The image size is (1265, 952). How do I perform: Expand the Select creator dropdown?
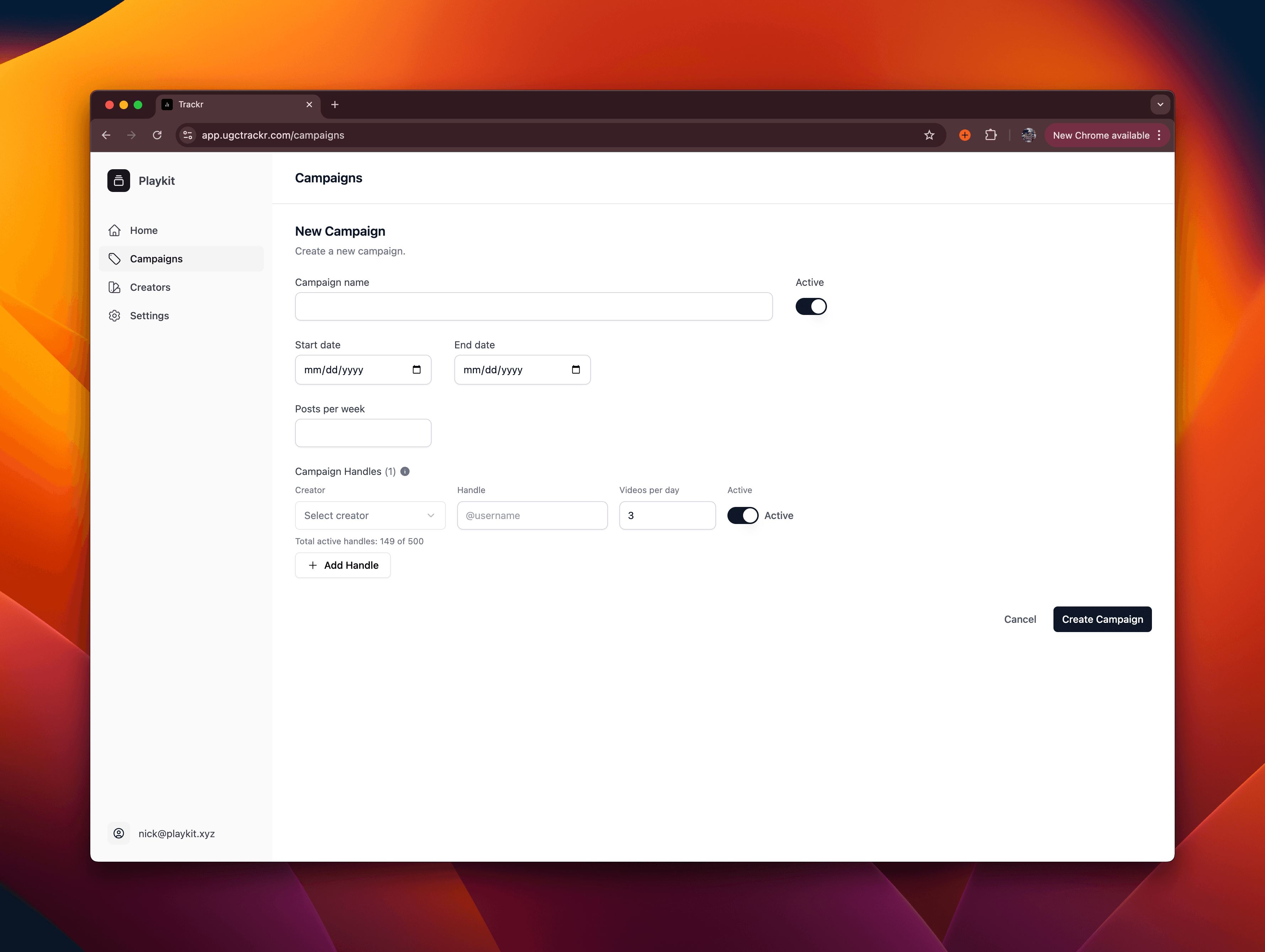370,516
